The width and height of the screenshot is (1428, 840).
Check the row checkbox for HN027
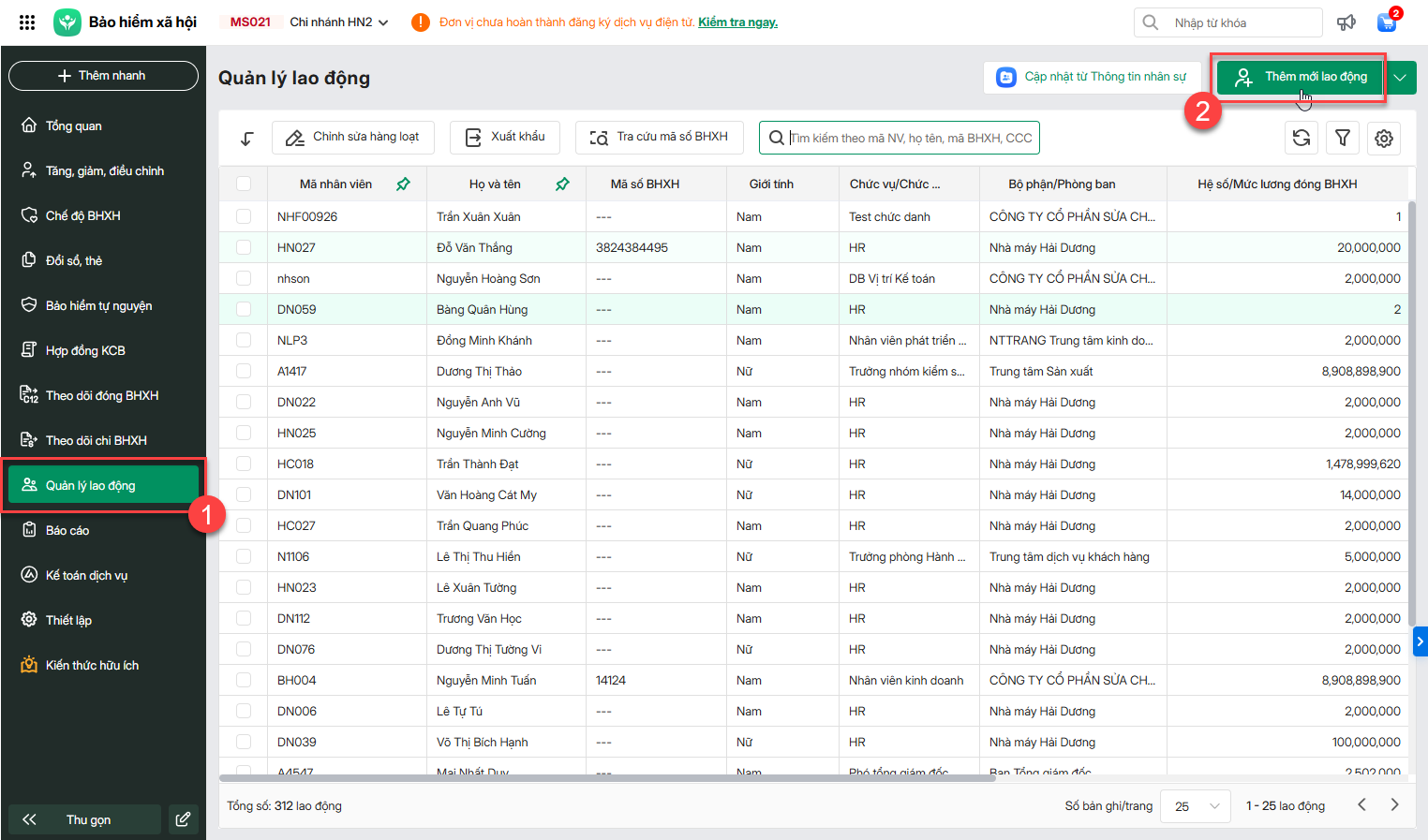coord(244,247)
